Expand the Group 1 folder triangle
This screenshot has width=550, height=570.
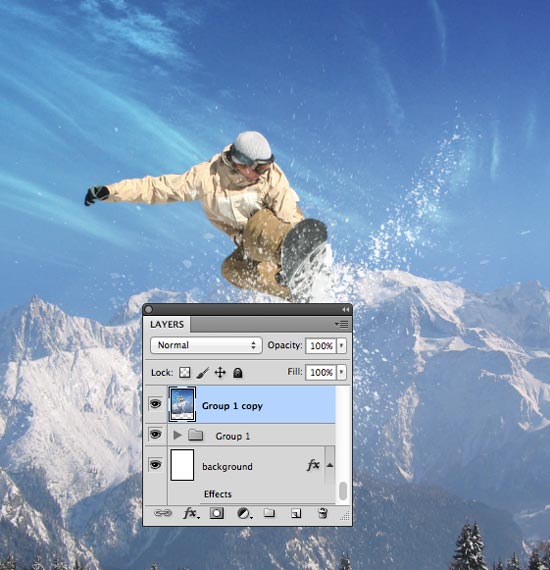(177, 435)
